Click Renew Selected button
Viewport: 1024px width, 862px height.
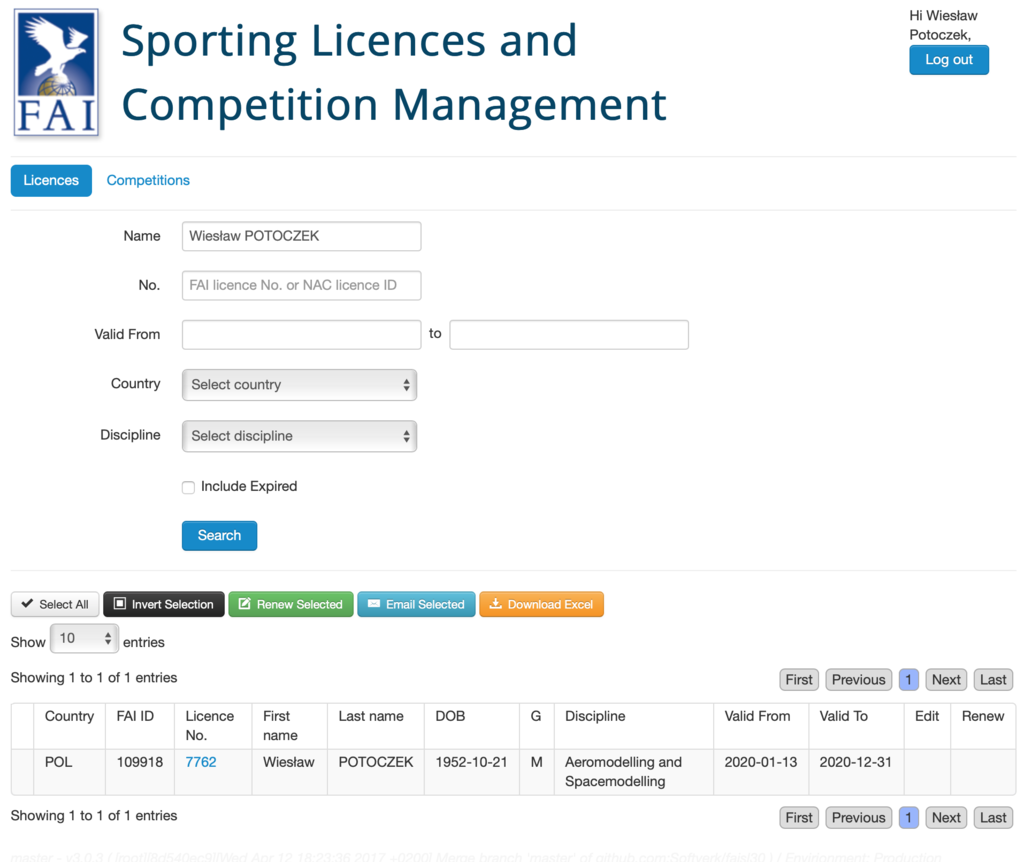pyautogui.click(x=290, y=604)
